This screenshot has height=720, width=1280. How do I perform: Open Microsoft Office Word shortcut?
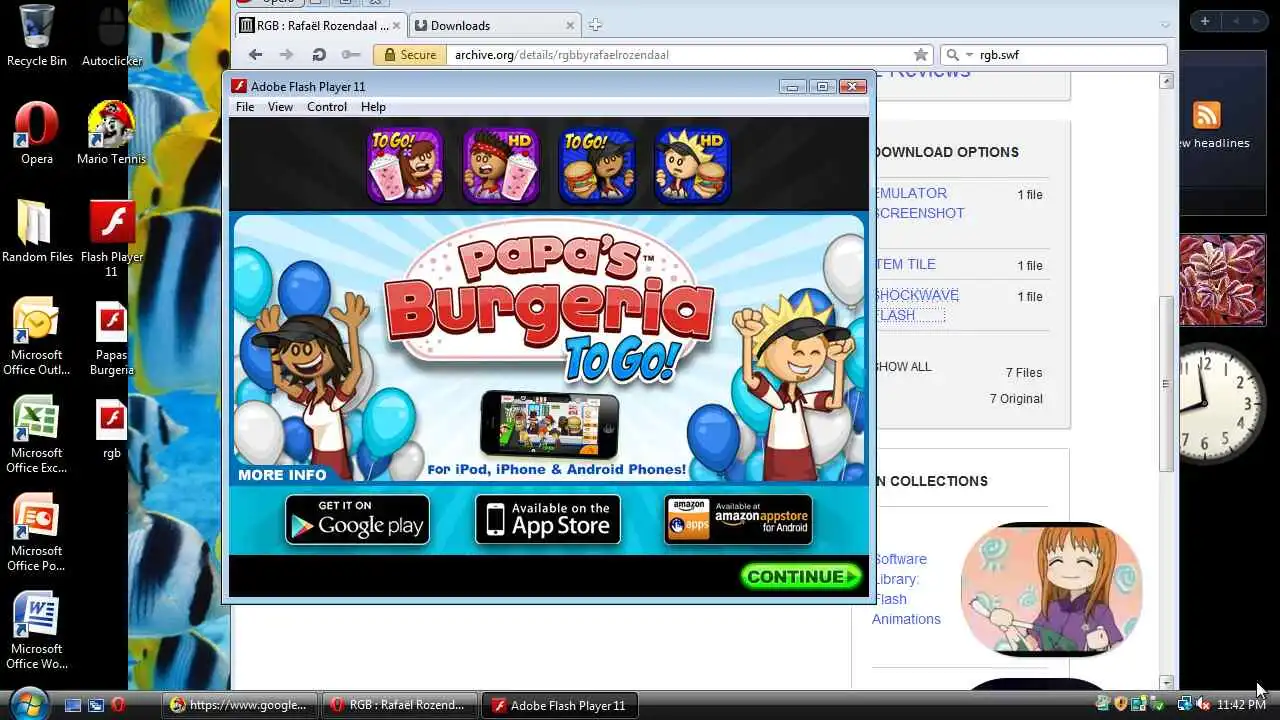click(x=37, y=630)
